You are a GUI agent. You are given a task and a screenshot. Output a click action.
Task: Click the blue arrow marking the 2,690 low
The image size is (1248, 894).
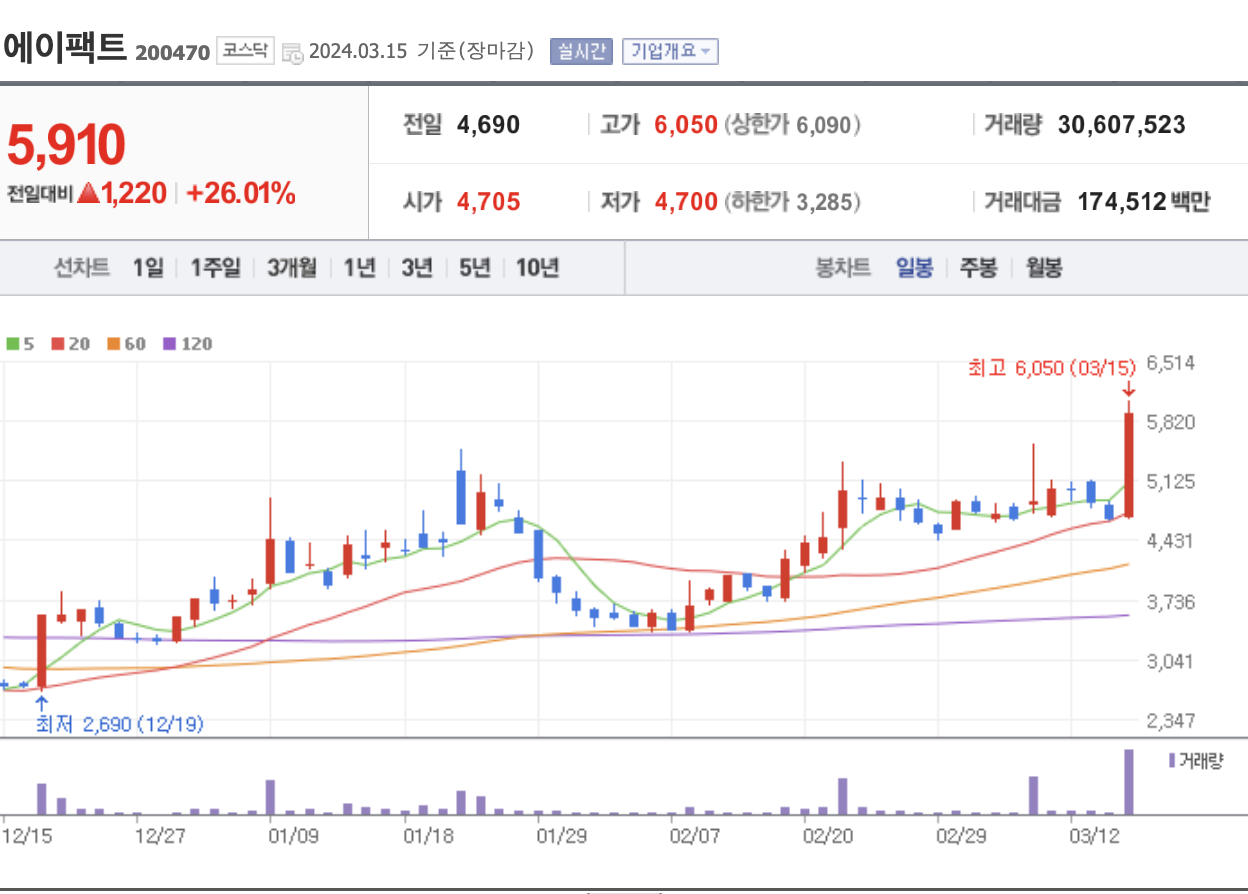(41, 702)
